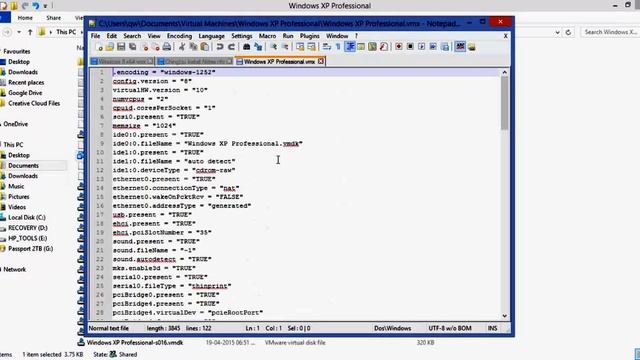Open the Window menu
Viewport: 640px width, 360px height.
click(x=337, y=36)
